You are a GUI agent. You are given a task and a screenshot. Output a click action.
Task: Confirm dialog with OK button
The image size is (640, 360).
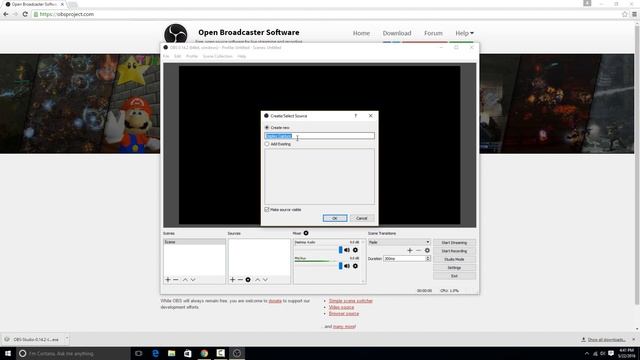click(x=335, y=218)
